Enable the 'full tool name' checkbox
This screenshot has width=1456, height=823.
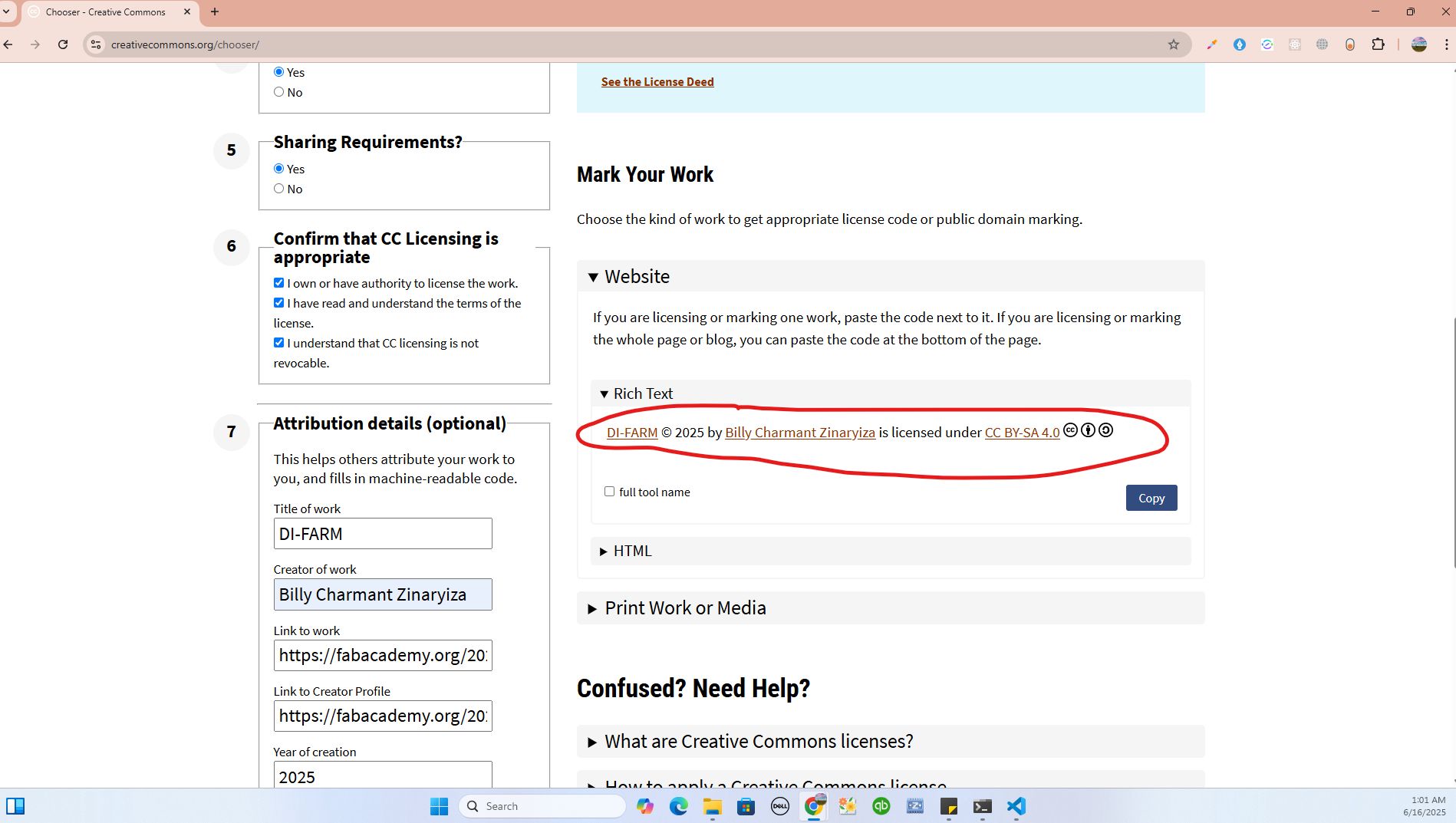click(x=609, y=492)
